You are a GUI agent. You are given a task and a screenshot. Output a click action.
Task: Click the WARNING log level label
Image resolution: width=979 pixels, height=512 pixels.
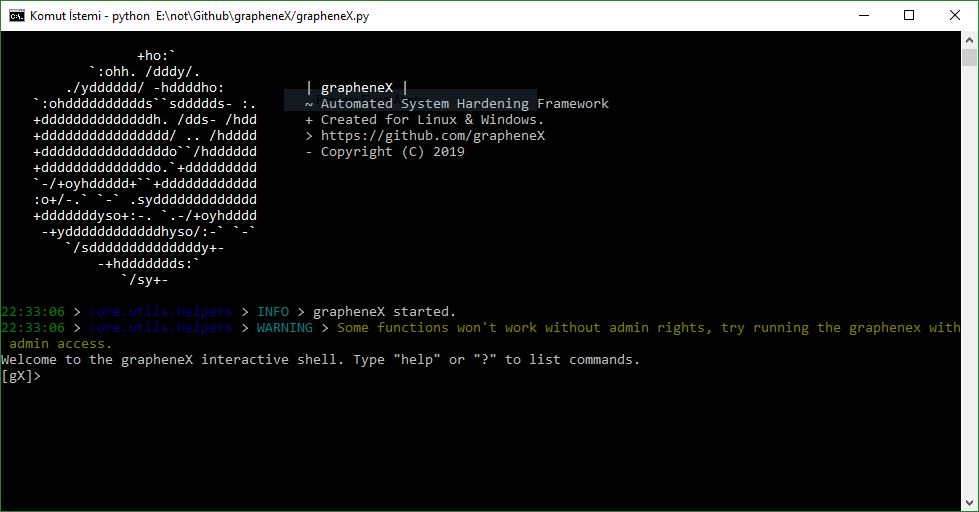[285, 328]
